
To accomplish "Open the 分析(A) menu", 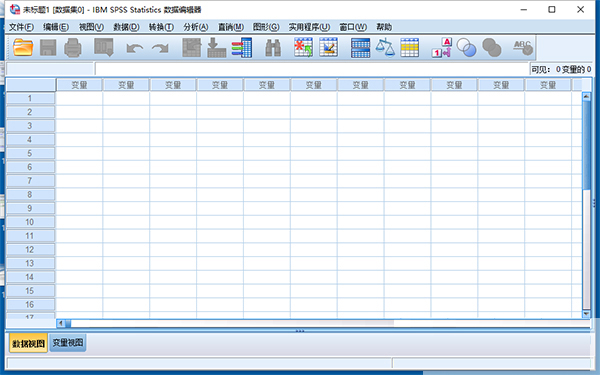I will 196,27.
